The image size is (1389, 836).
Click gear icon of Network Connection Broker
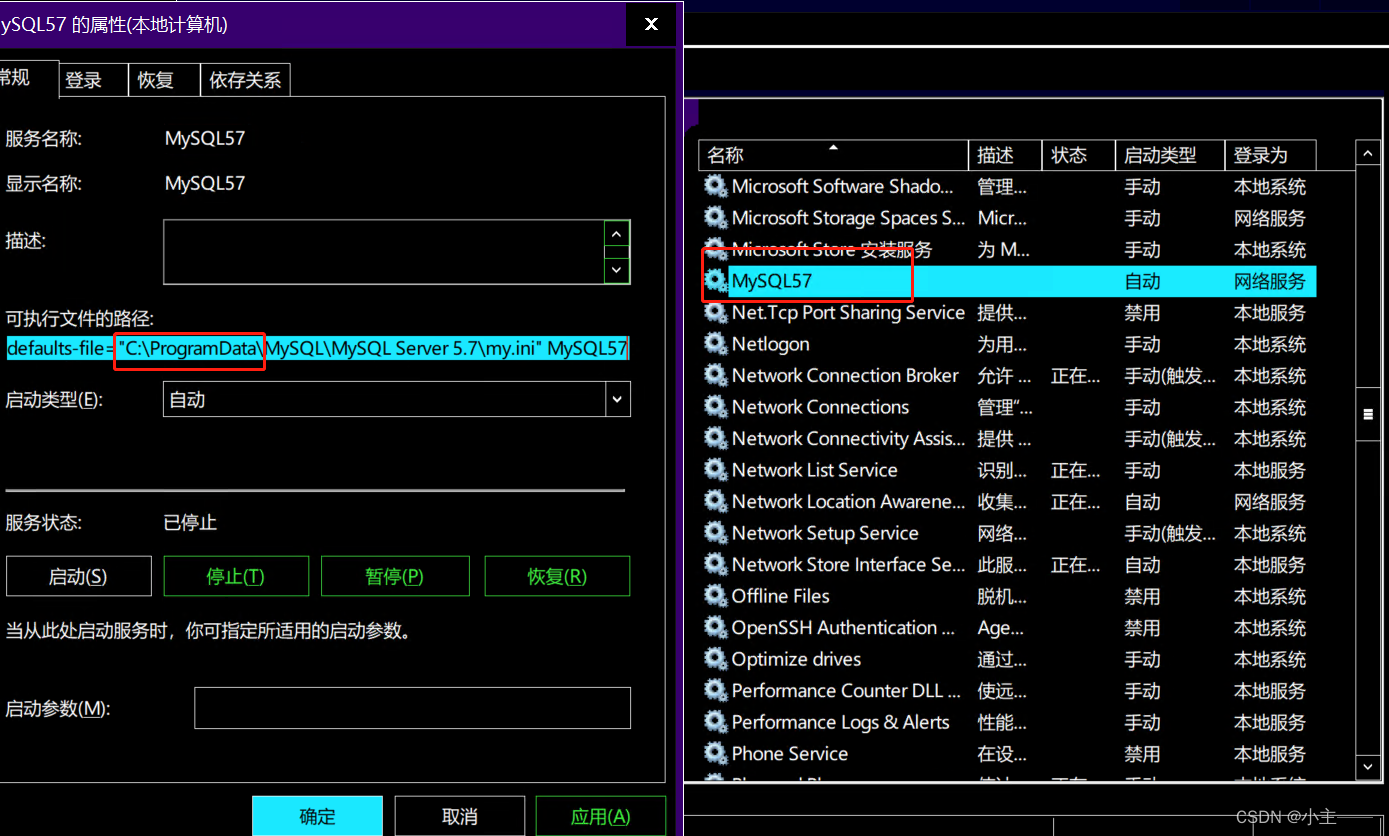715,376
